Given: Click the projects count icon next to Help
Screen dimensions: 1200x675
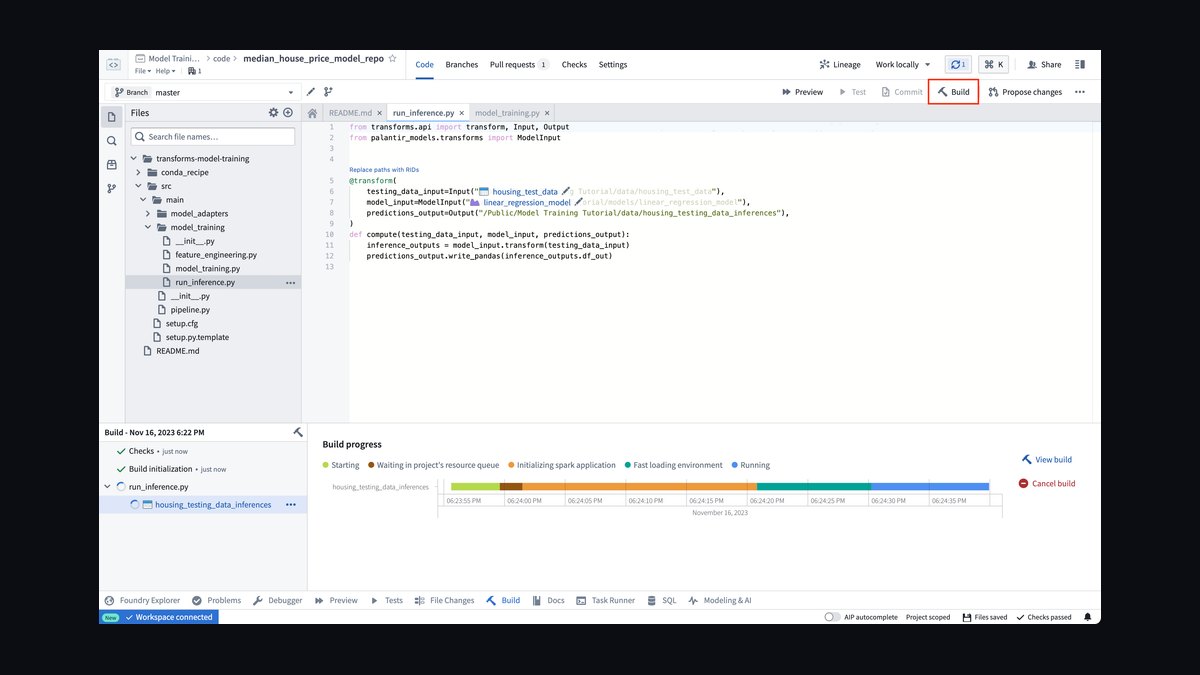Looking at the screenshot, I should [x=194, y=71].
